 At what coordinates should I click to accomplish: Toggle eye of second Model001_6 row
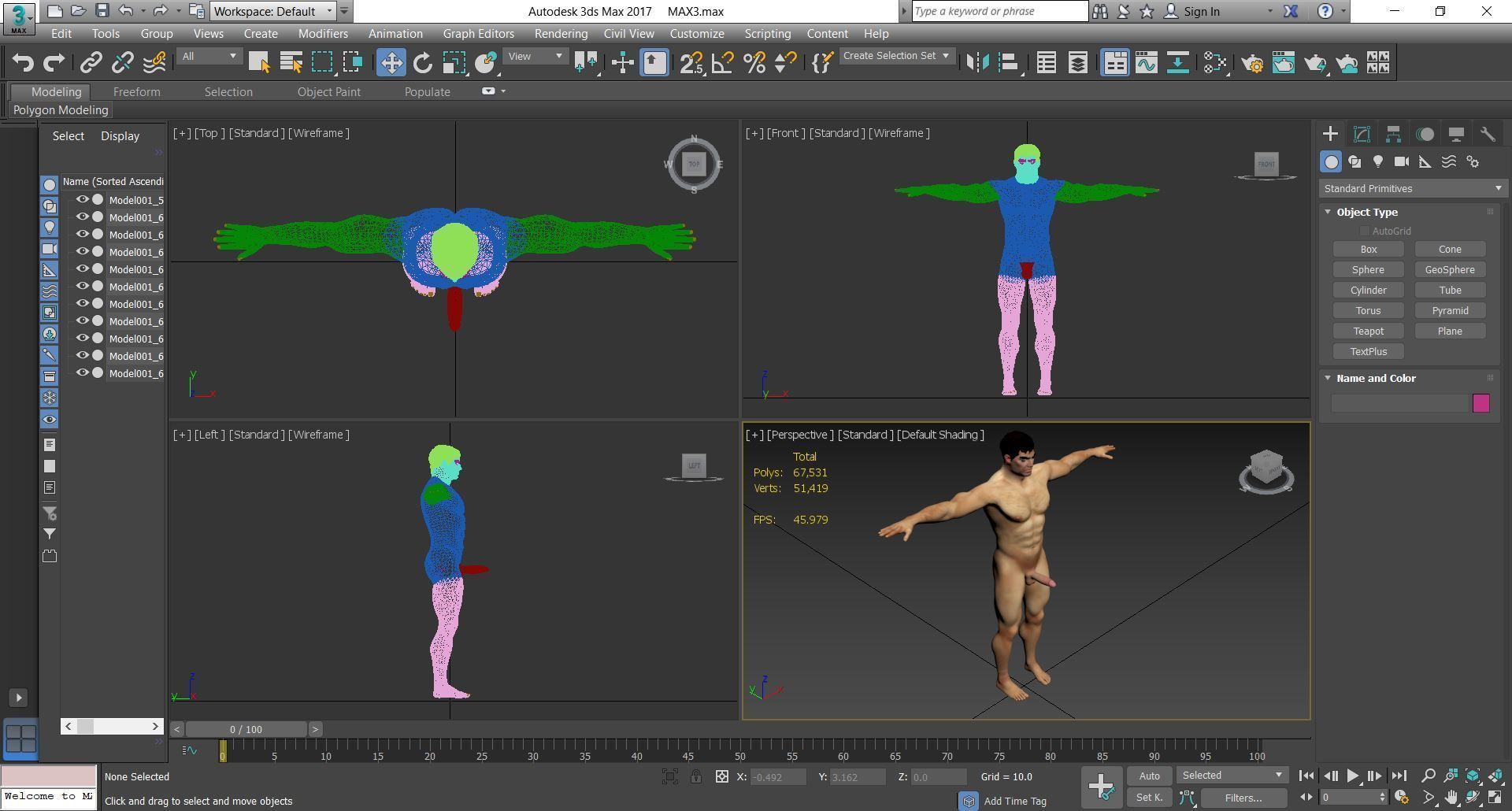[x=82, y=235]
